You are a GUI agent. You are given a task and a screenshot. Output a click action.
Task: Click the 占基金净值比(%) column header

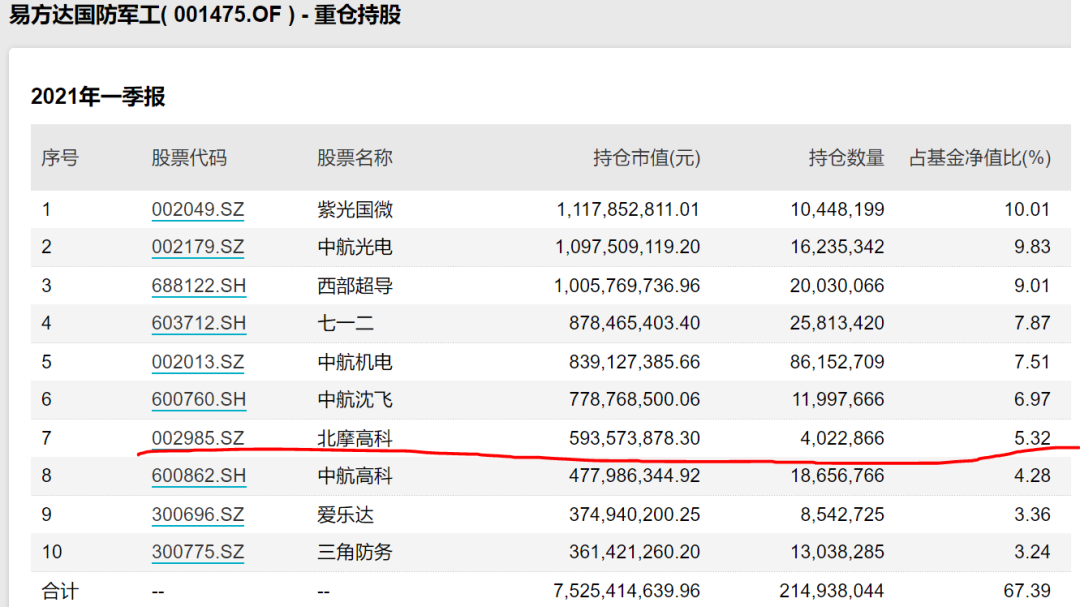pos(980,158)
